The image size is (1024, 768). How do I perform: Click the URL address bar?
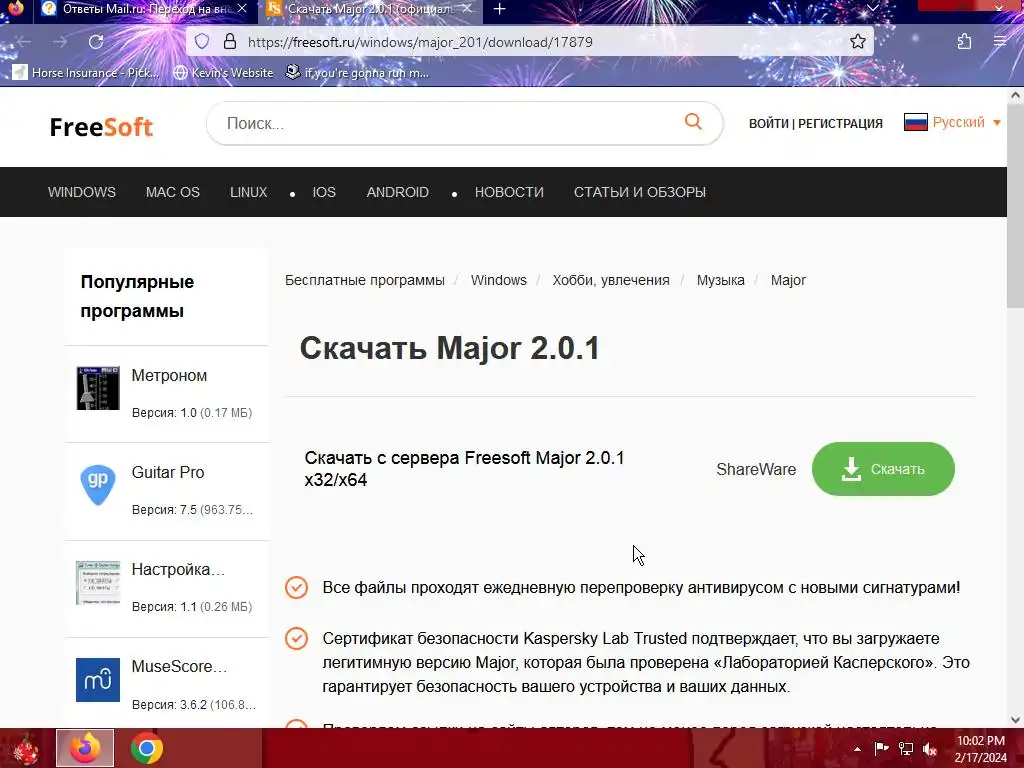[529, 42]
